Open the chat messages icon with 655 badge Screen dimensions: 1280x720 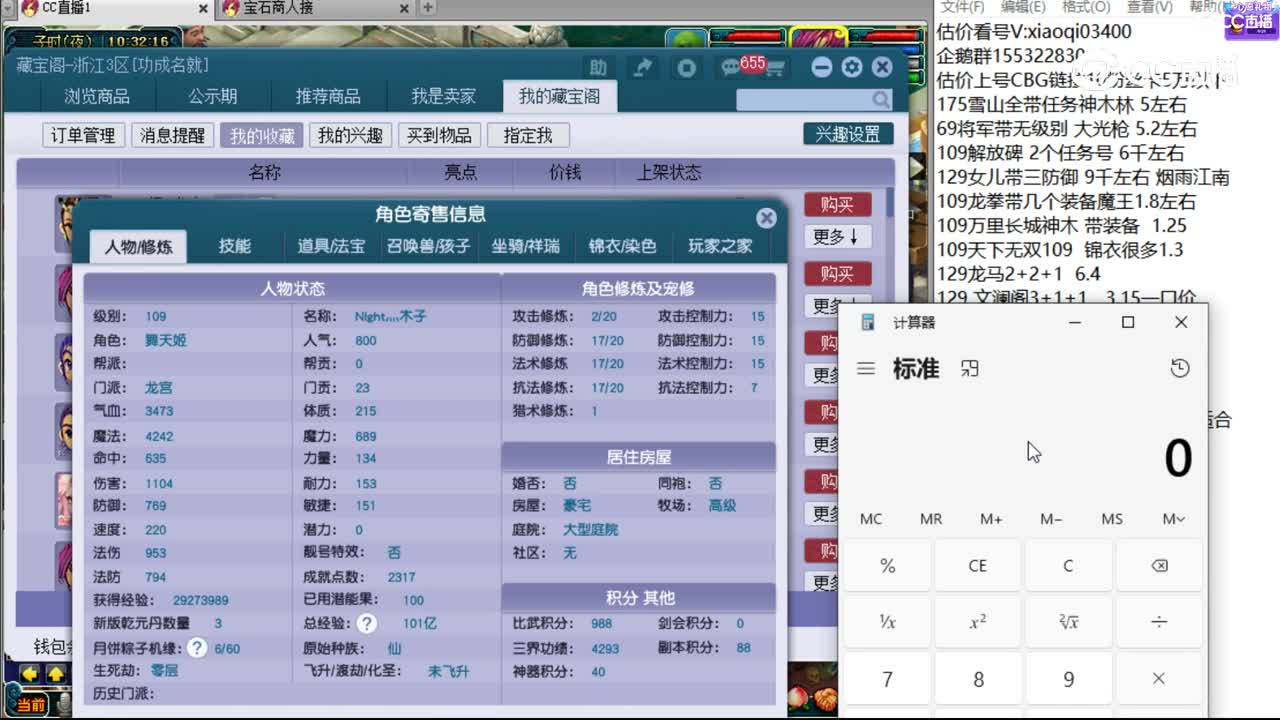tap(732, 67)
